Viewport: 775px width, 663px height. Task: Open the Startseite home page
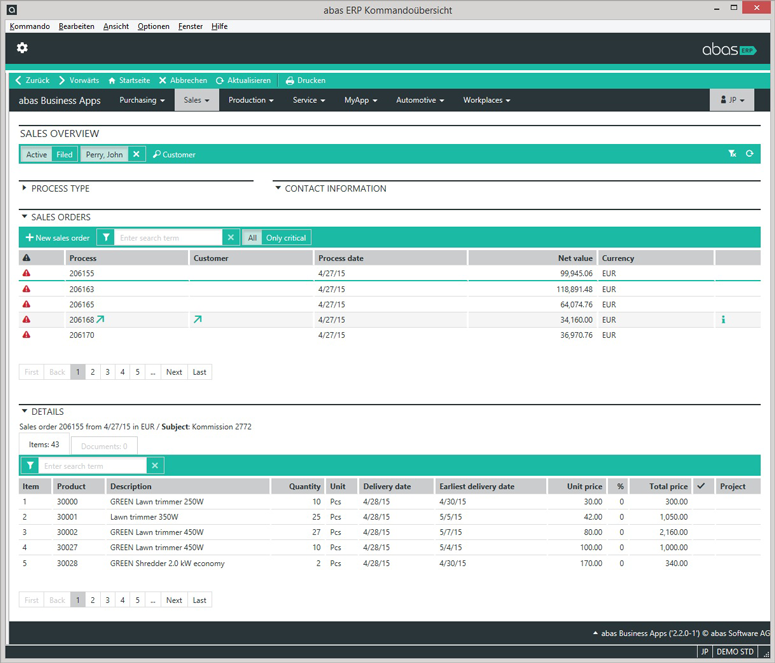pos(129,80)
